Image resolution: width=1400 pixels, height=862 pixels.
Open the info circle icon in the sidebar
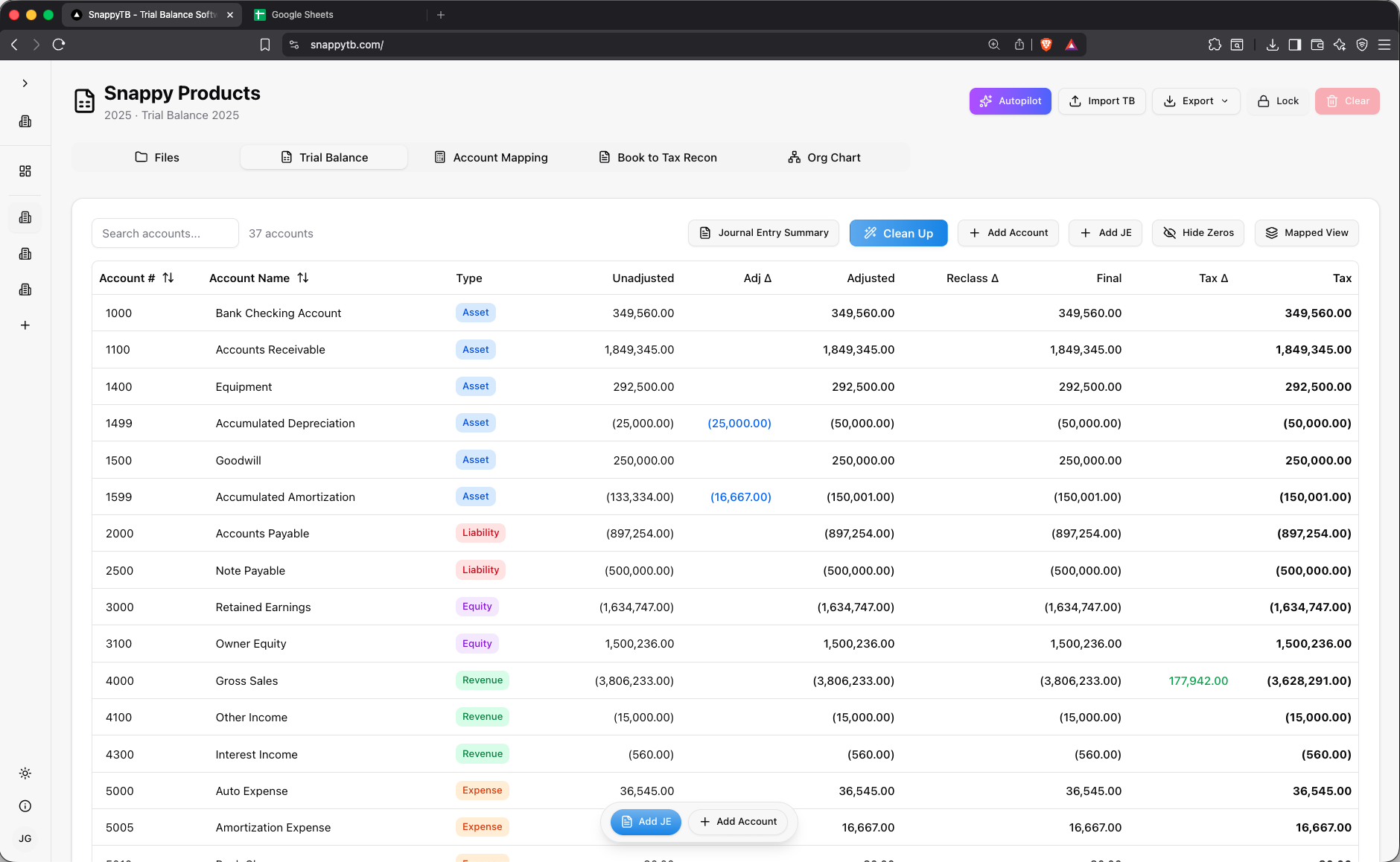[25, 806]
